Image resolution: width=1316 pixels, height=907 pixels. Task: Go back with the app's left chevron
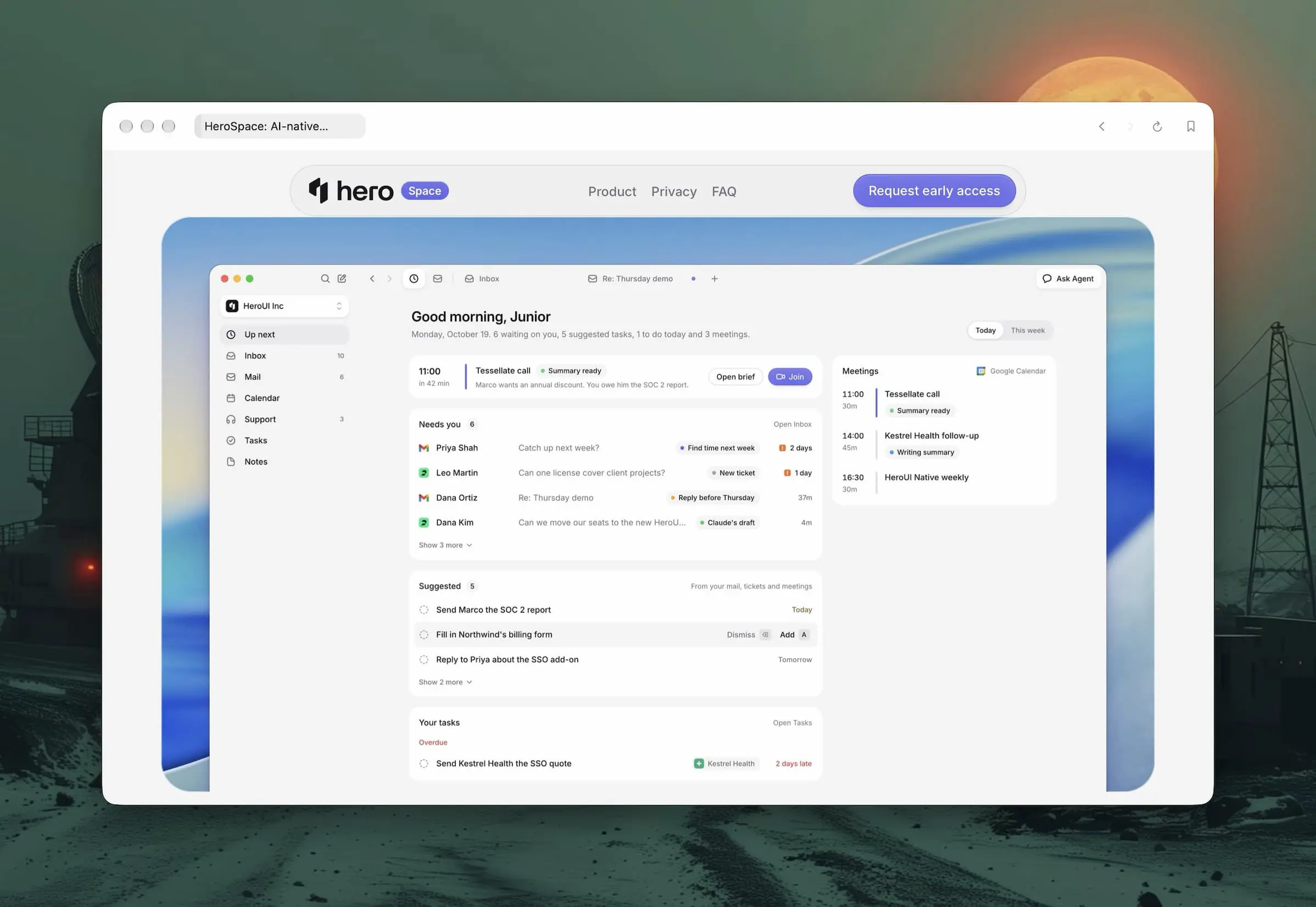[372, 279]
